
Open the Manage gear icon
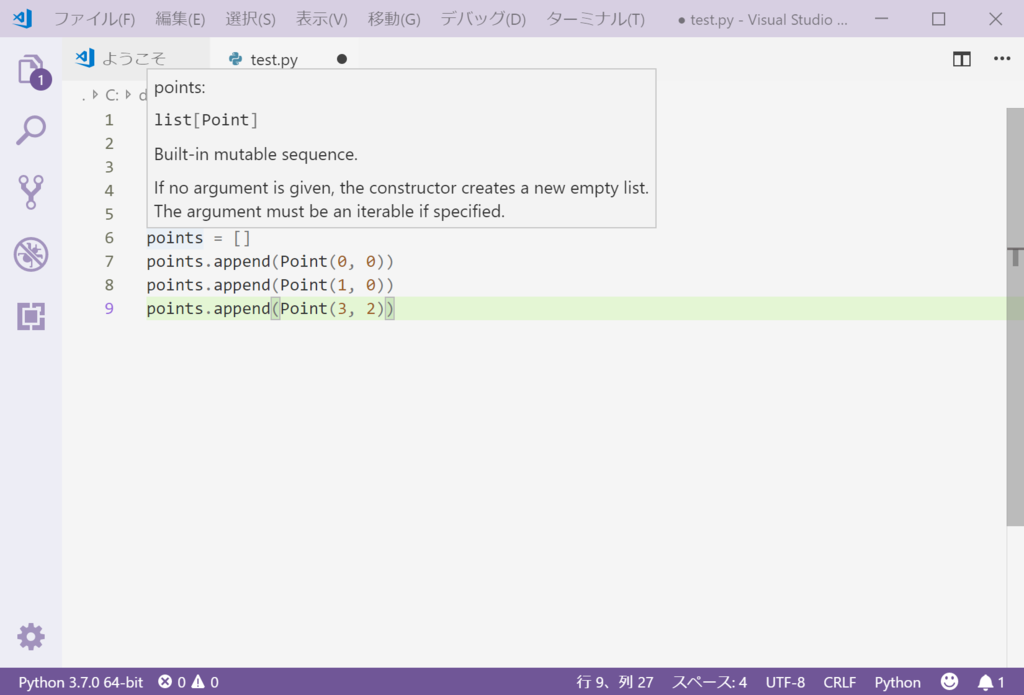point(31,636)
